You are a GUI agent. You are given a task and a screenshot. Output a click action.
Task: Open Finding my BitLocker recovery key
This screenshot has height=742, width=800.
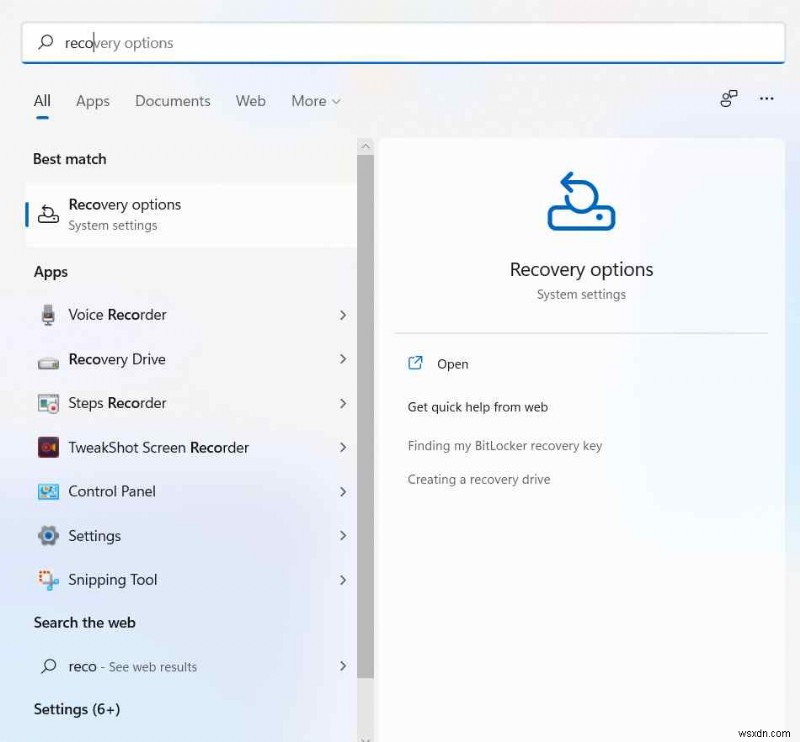[x=505, y=445]
